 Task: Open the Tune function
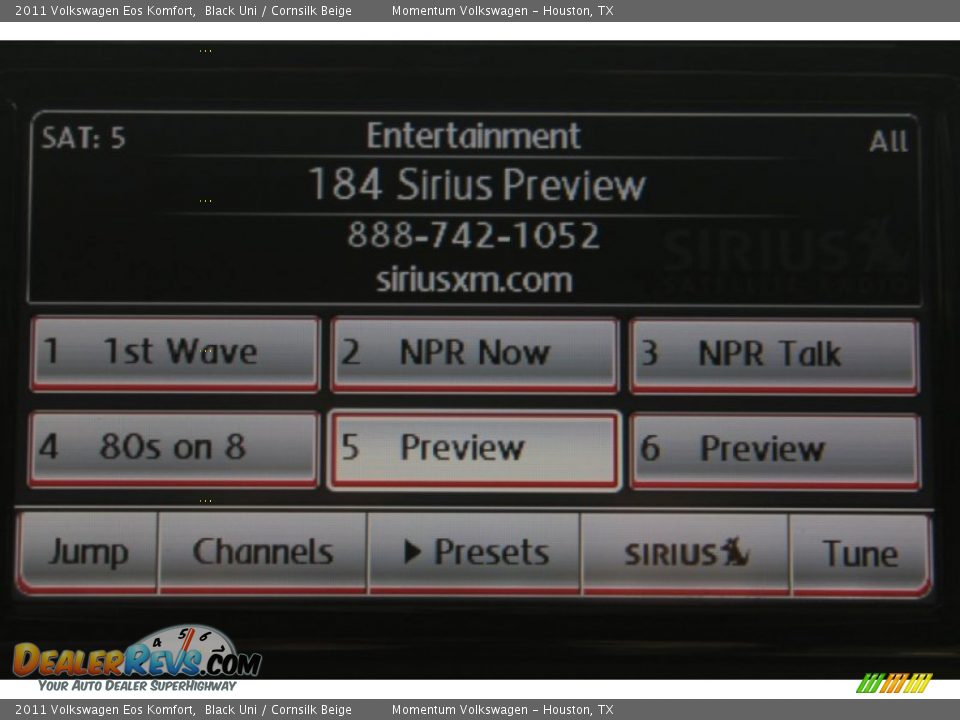pyautogui.click(x=860, y=554)
